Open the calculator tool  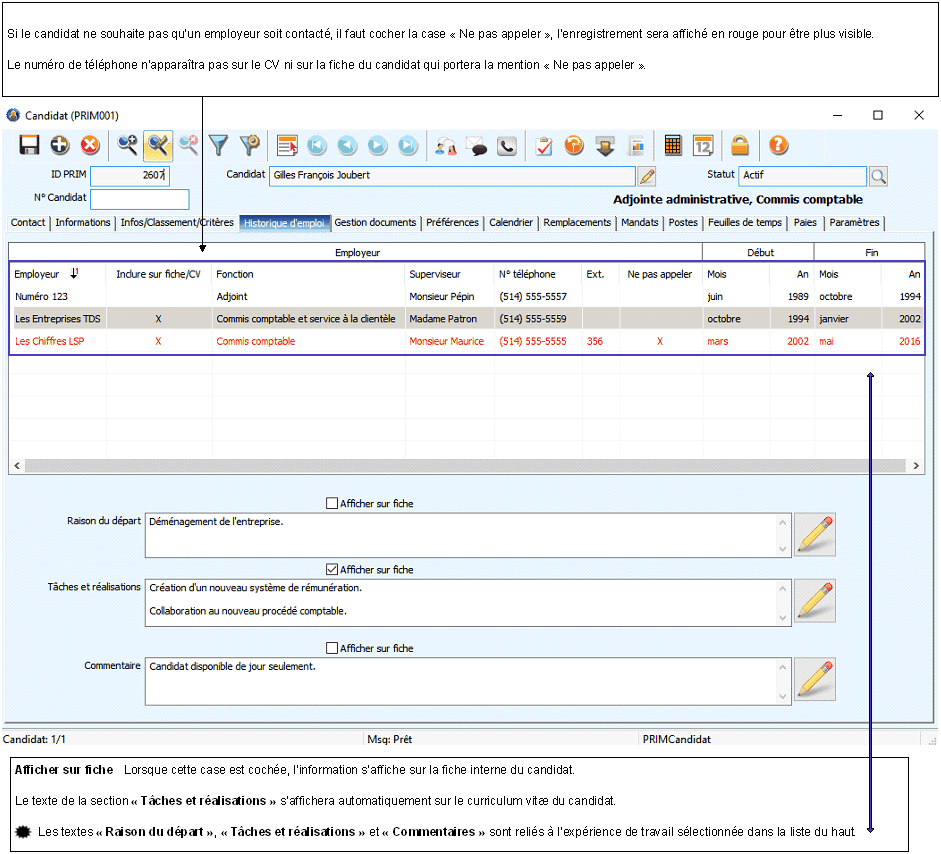(673, 146)
